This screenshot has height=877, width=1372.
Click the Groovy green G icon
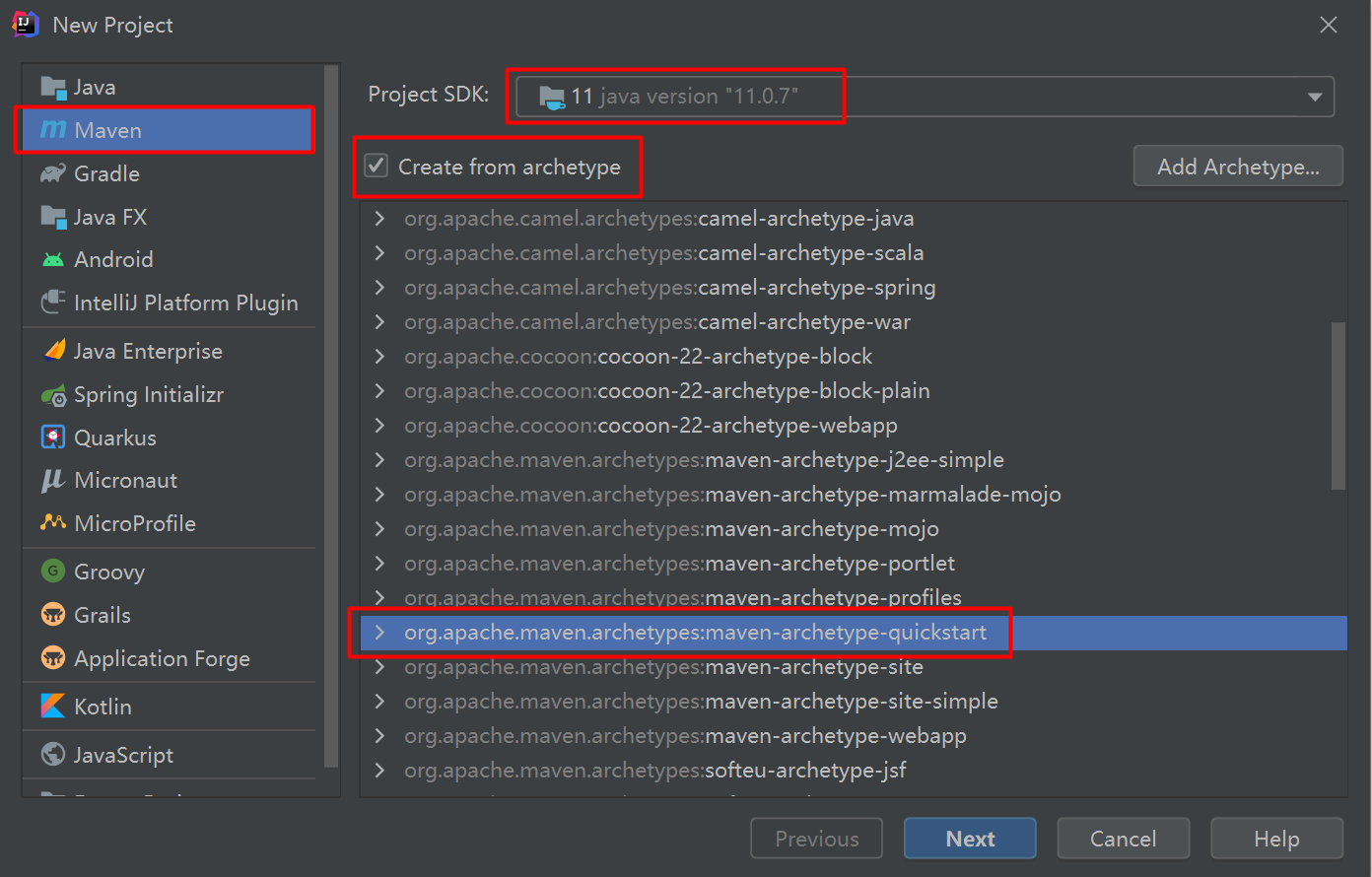pyautogui.click(x=53, y=572)
